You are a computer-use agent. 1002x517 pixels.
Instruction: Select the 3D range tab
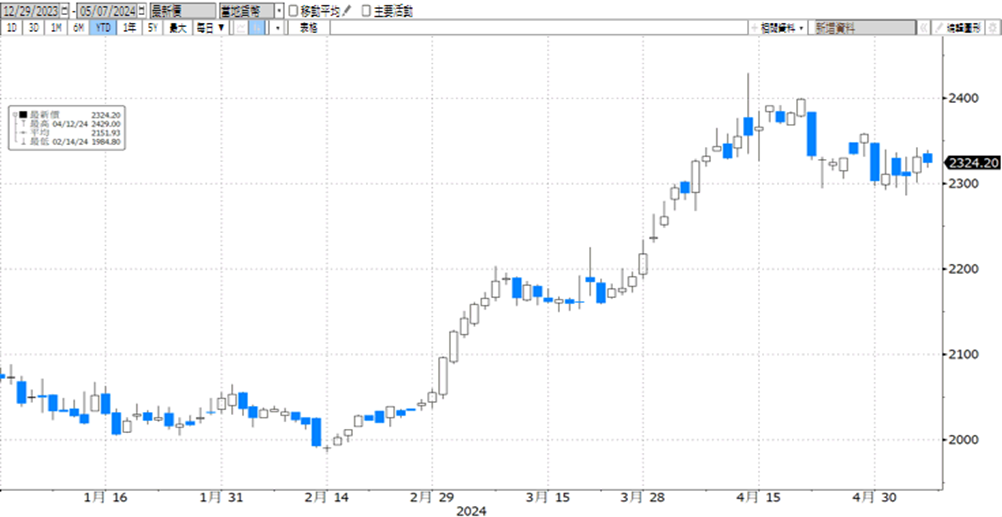tap(34, 28)
